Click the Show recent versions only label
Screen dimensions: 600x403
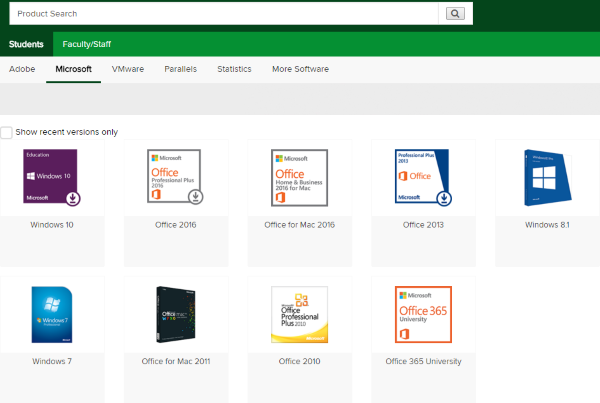click(x=67, y=132)
